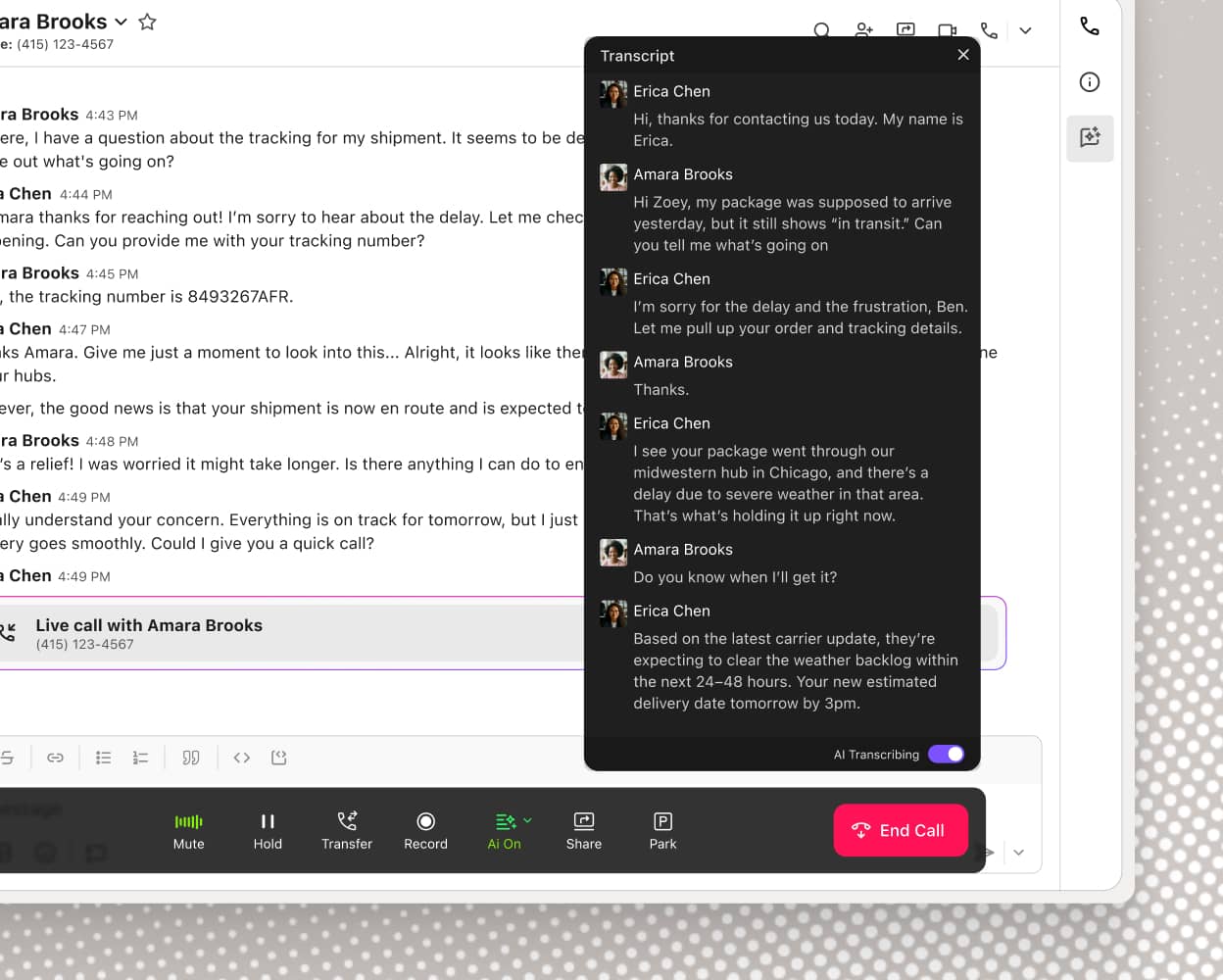Apply numbered list formatting
The width and height of the screenshot is (1223, 980).
pyautogui.click(x=141, y=758)
